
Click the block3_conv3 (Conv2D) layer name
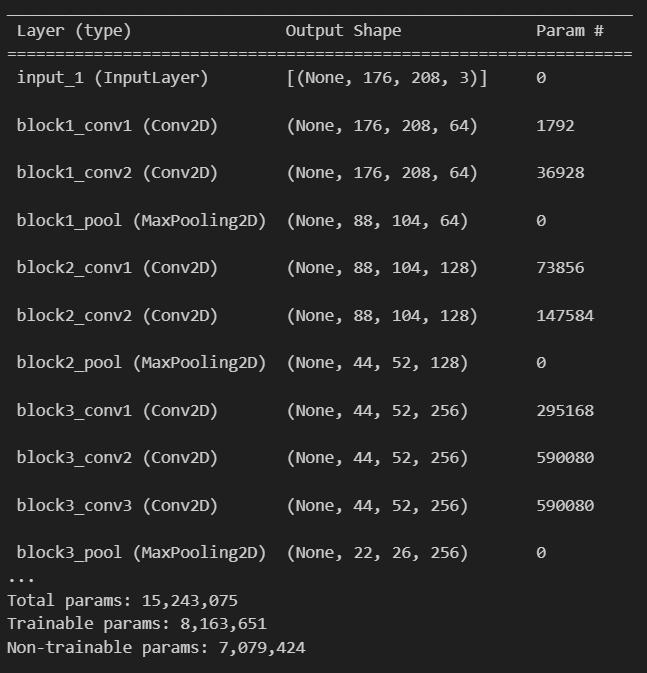coord(117,506)
